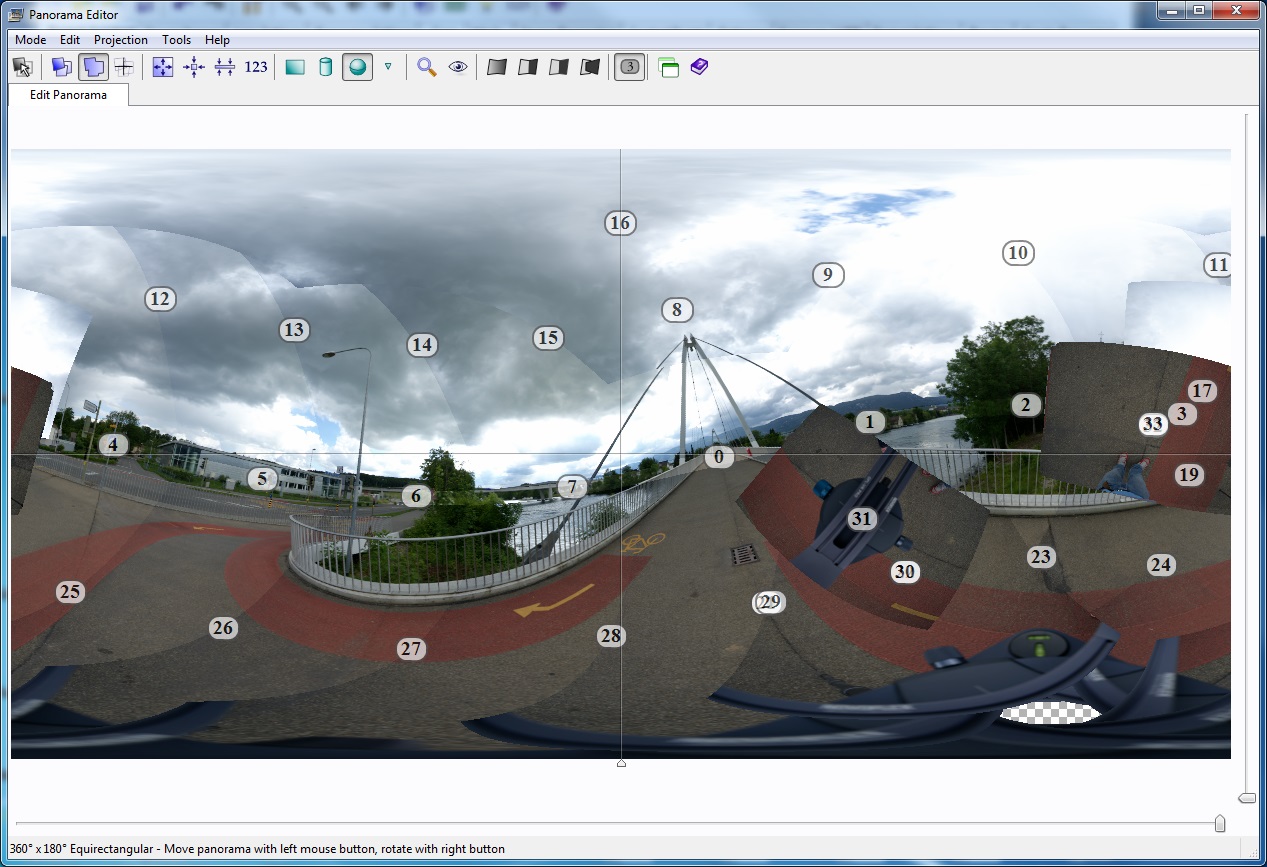Click the vertical slider handle on right
Image resolution: width=1267 pixels, height=867 pixels.
click(x=1246, y=797)
